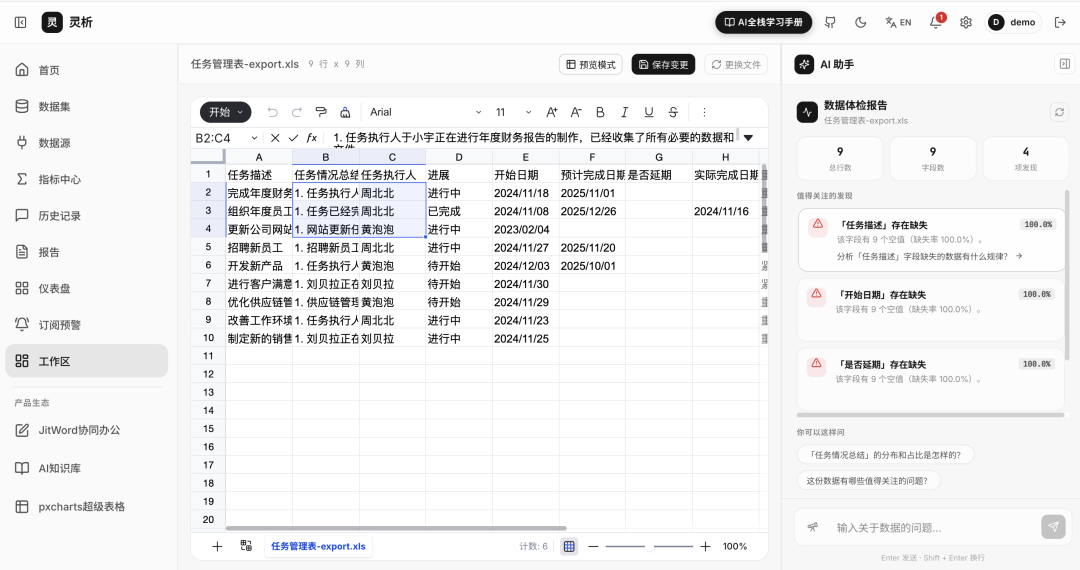Open 数据源 in sidebar

coord(86,143)
